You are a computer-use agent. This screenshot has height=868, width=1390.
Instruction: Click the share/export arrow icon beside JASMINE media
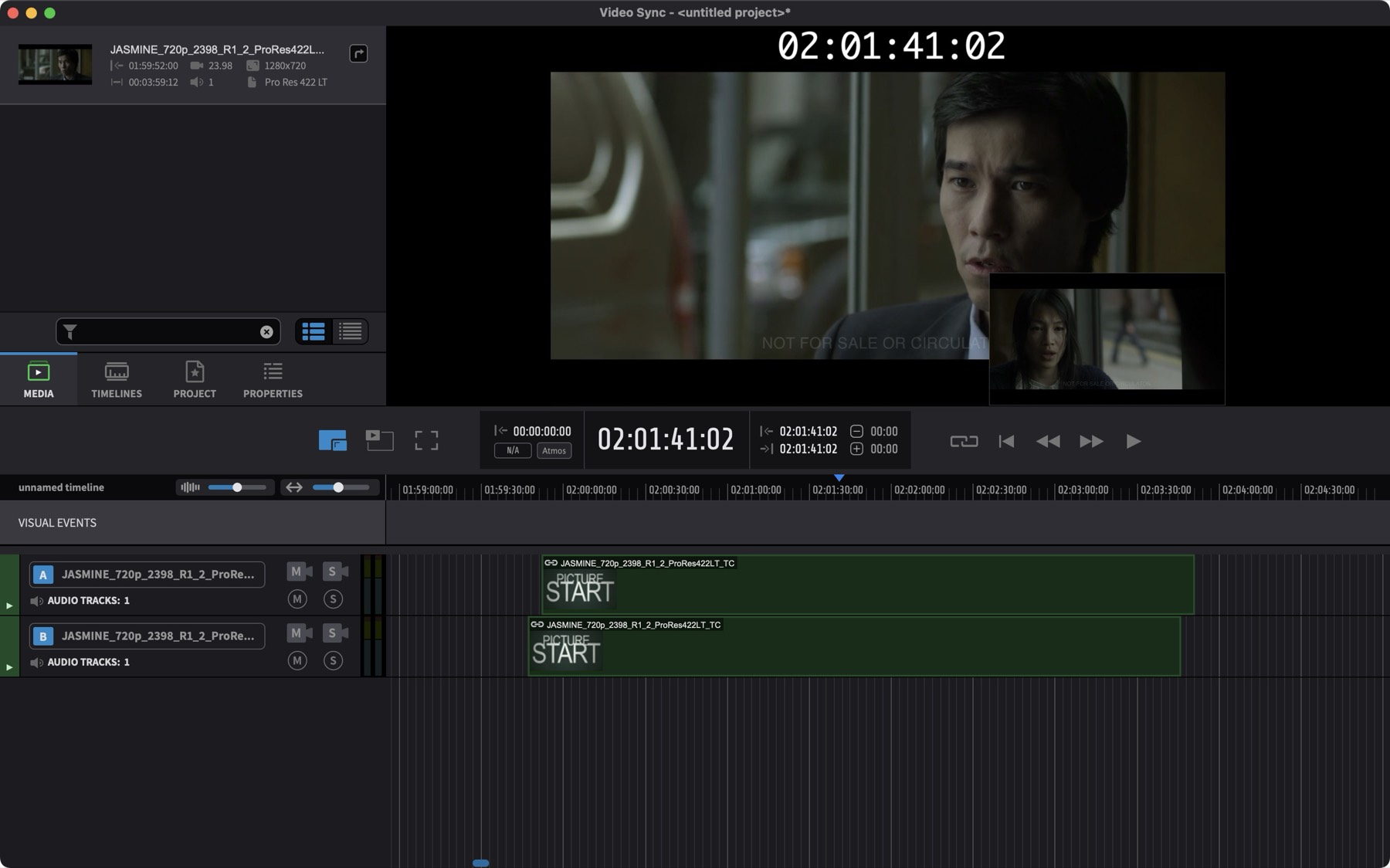(x=358, y=53)
